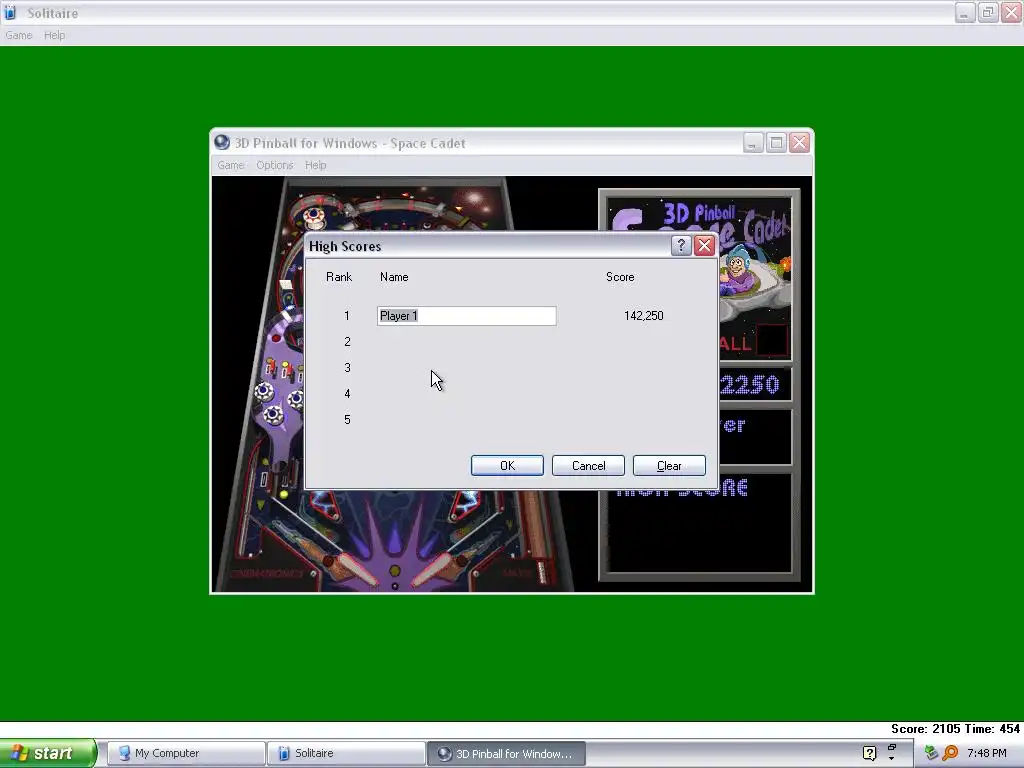This screenshot has height=768, width=1024.
Task: Maximize the 3D Pinball window
Action: [x=776, y=142]
